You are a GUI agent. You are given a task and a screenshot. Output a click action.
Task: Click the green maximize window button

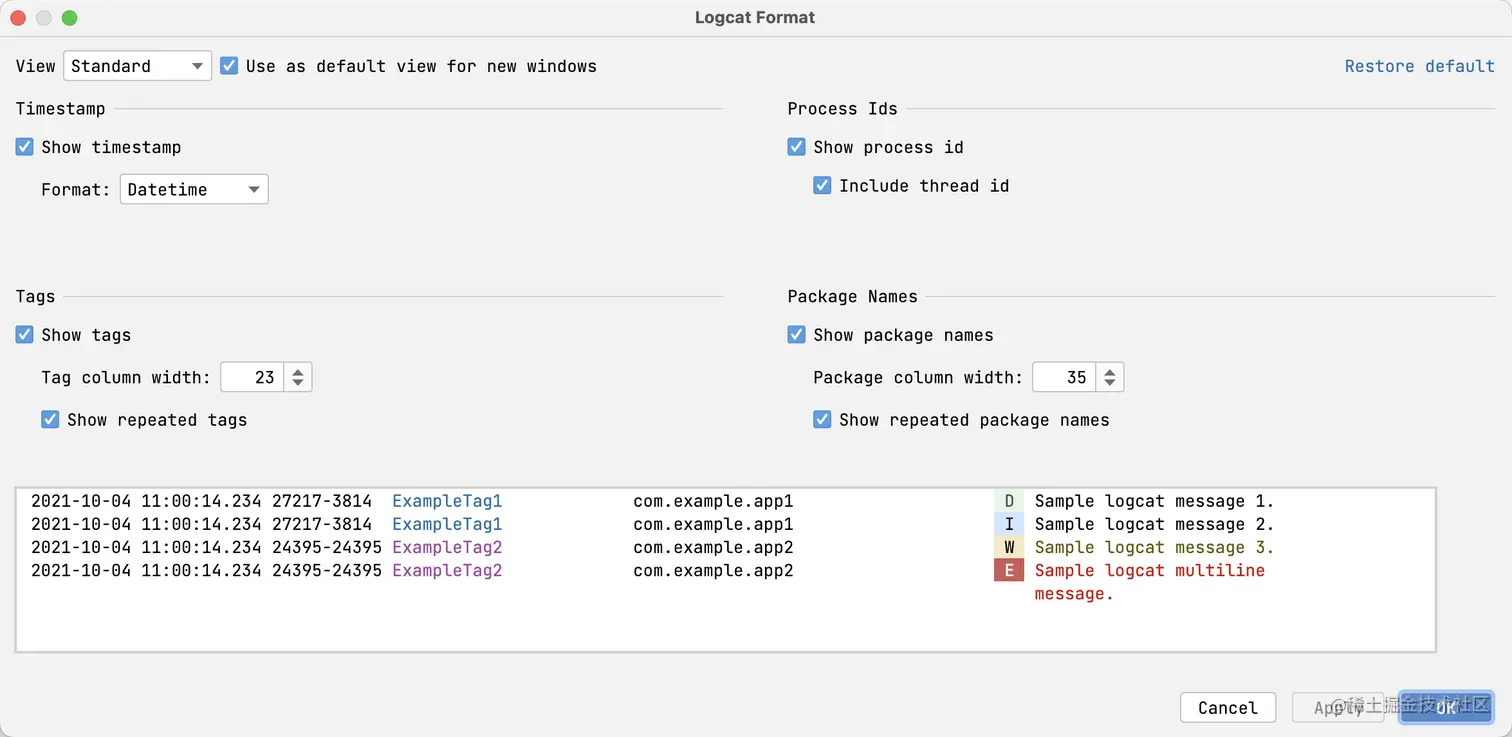point(69,18)
